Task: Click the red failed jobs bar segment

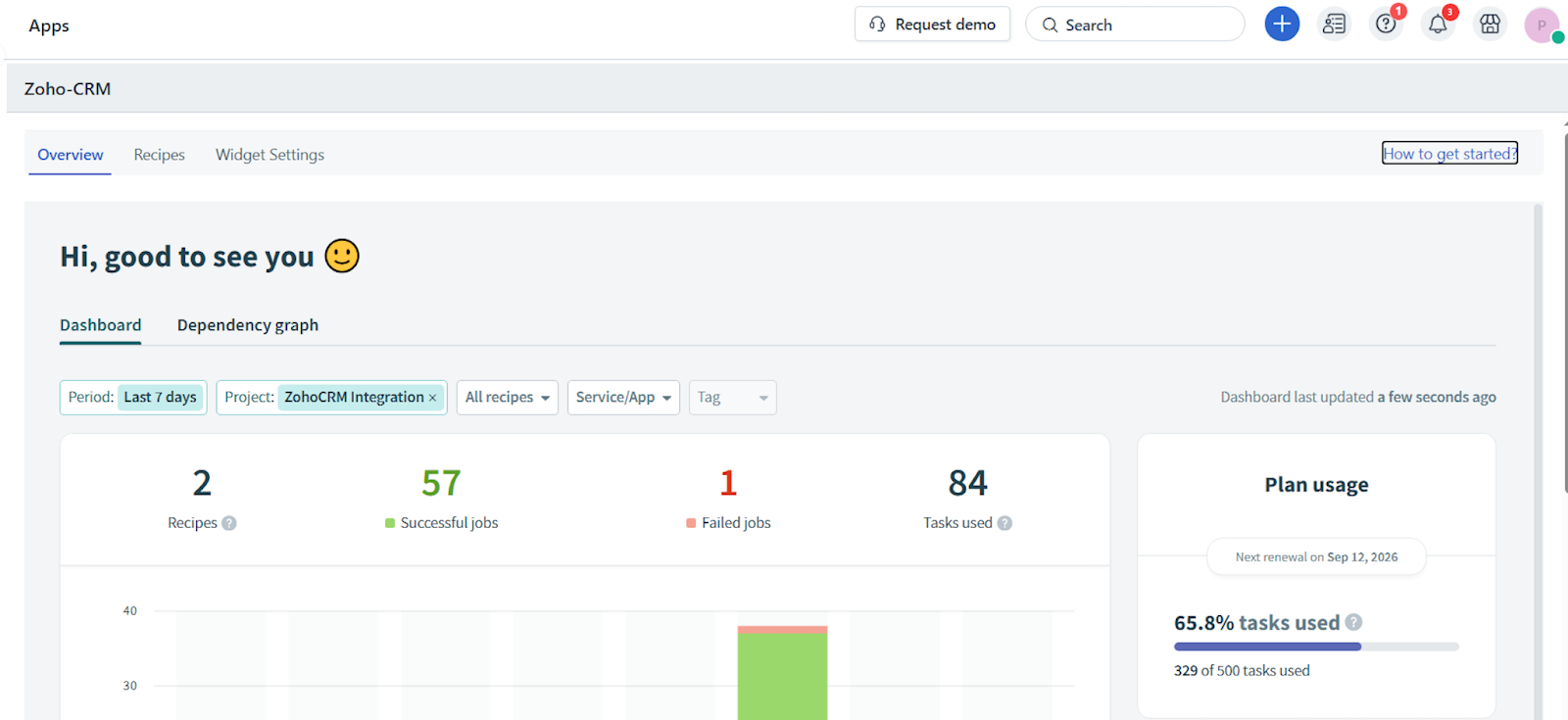Action: (782, 630)
